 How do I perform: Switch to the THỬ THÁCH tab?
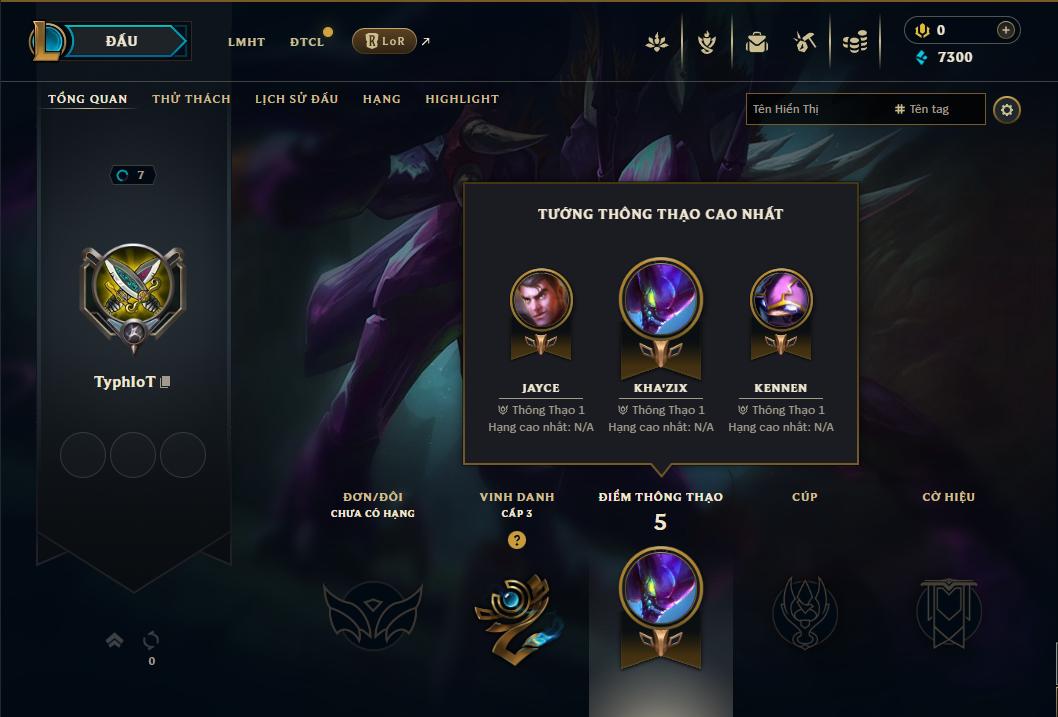pyautogui.click(x=192, y=99)
